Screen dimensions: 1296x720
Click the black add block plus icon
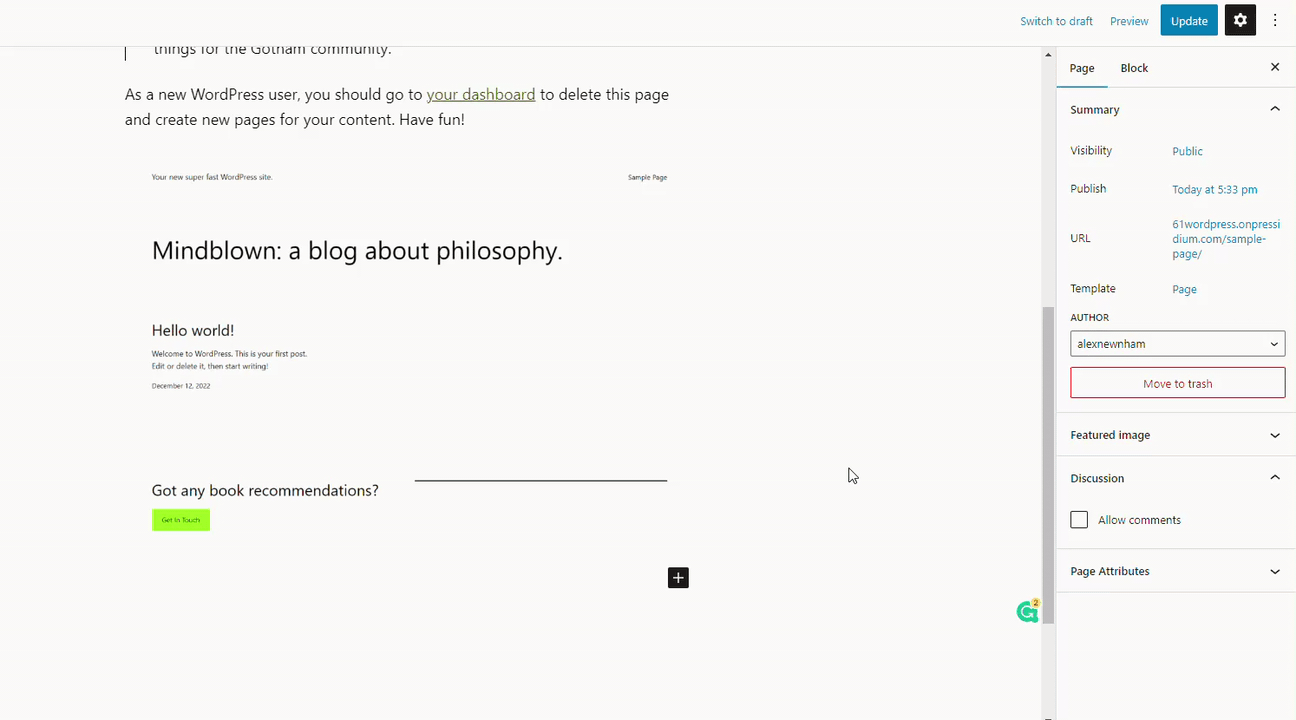678,577
